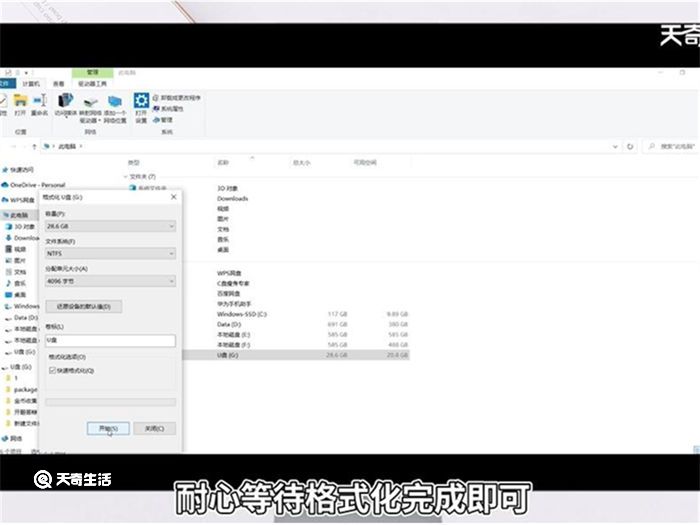Select Downloads in the file list
This screenshot has width=700, height=525.
(x=233, y=199)
